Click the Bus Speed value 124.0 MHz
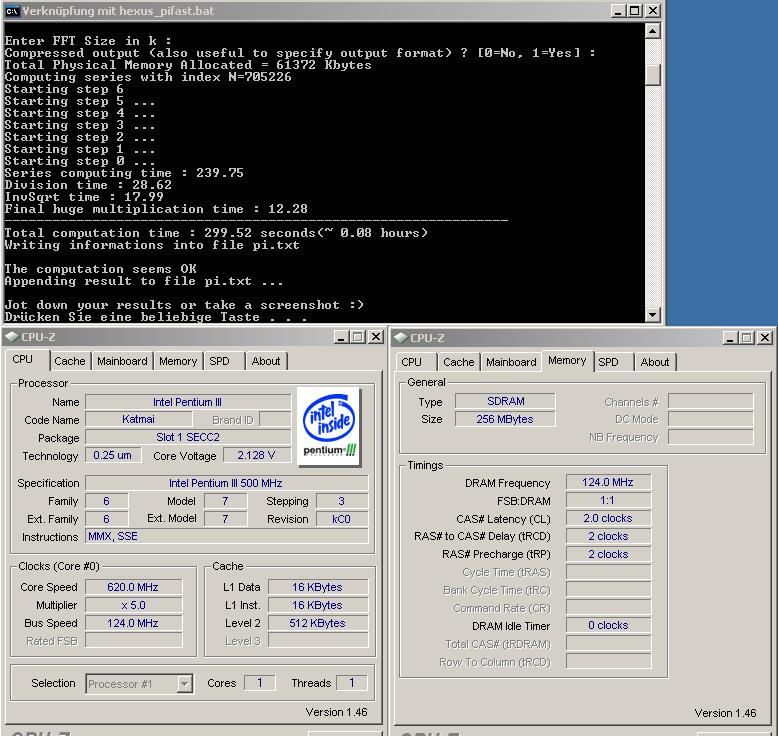This screenshot has height=736, width=778. pyautogui.click(x=133, y=623)
